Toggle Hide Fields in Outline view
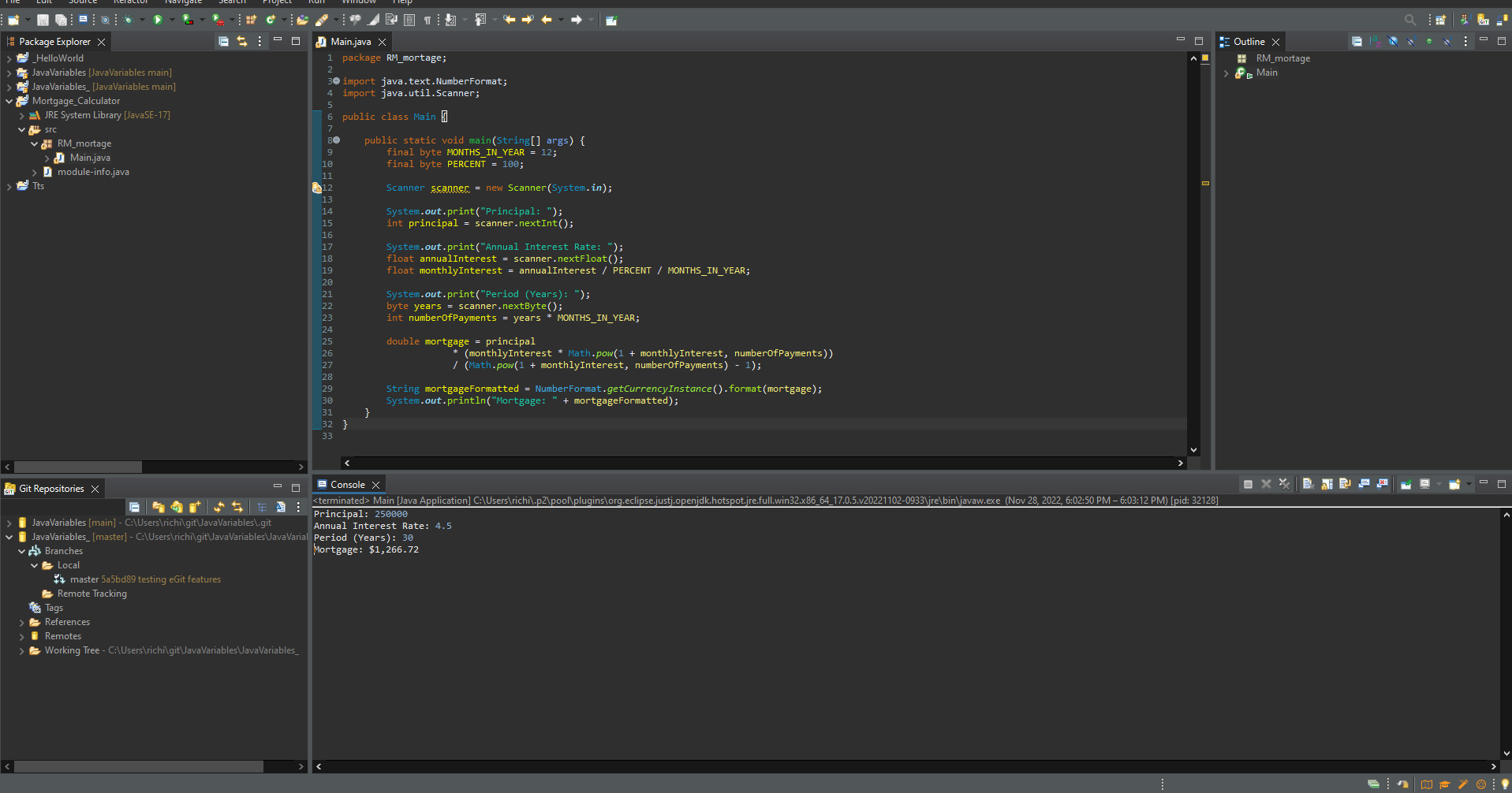 pyautogui.click(x=1393, y=41)
